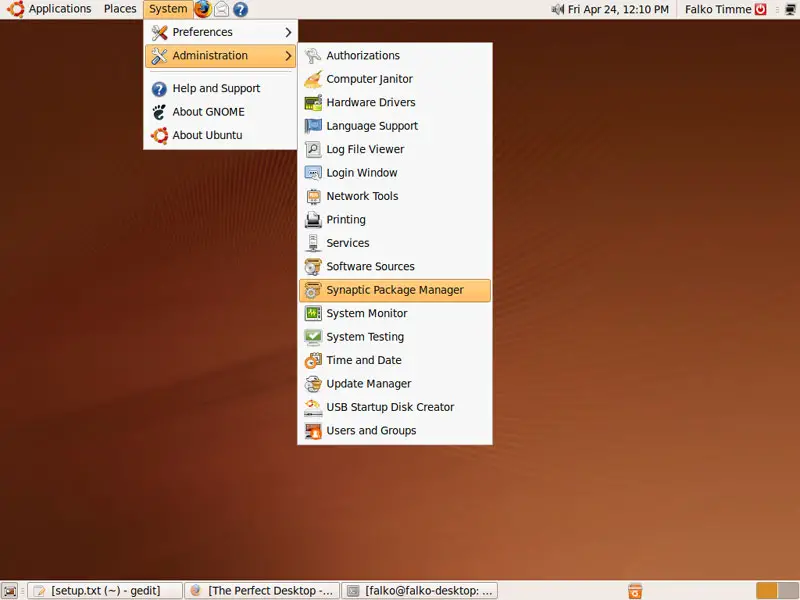Switch to the first workspace in switcher
The height and width of the screenshot is (600, 800).
tap(766, 591)
